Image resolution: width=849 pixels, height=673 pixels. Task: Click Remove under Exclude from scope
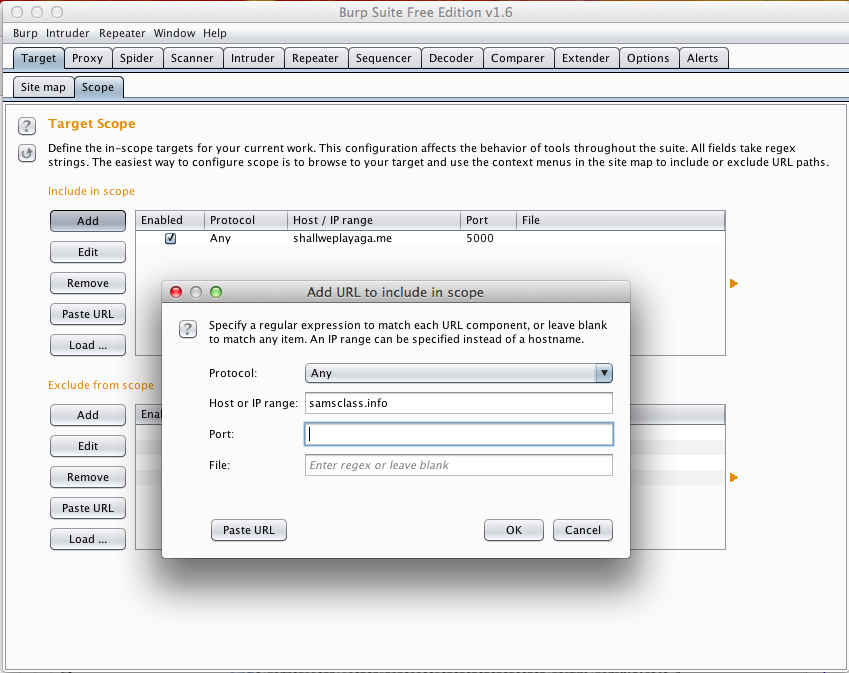(x=88, y=477)
